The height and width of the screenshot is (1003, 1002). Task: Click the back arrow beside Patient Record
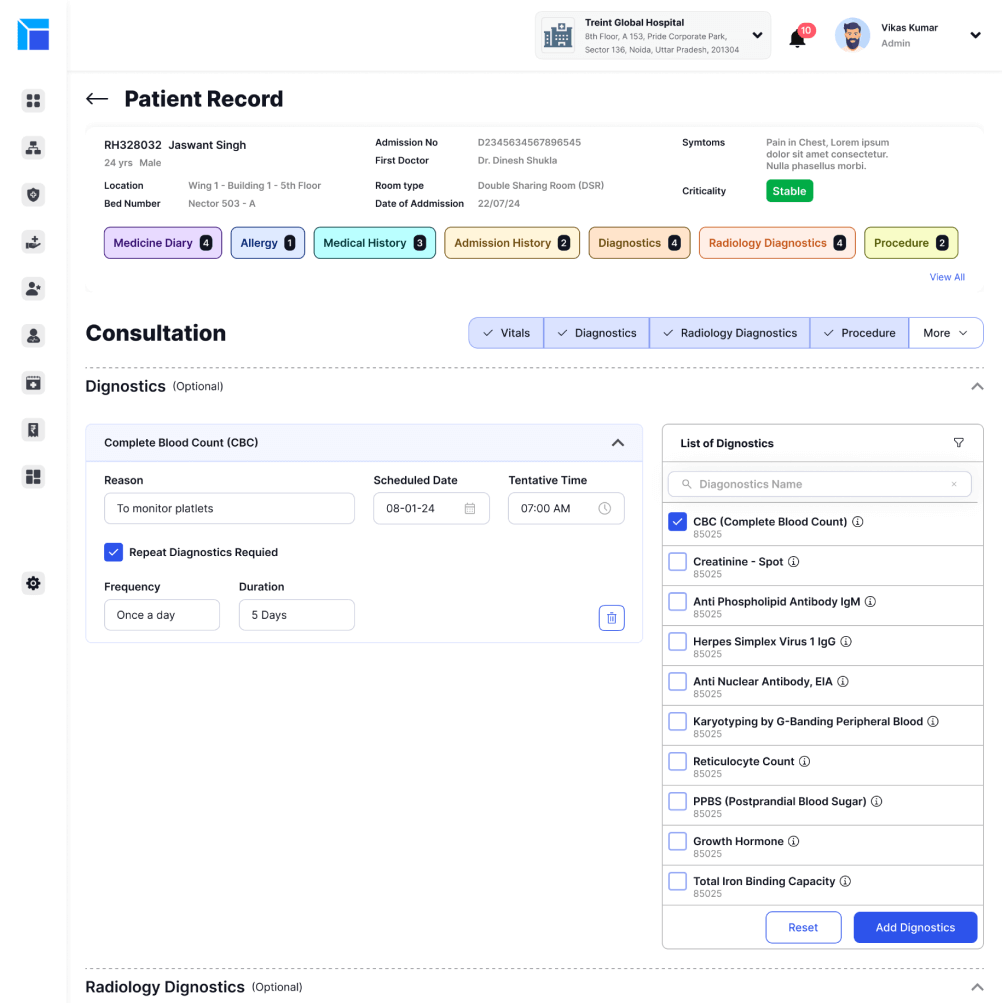point(97,99)
